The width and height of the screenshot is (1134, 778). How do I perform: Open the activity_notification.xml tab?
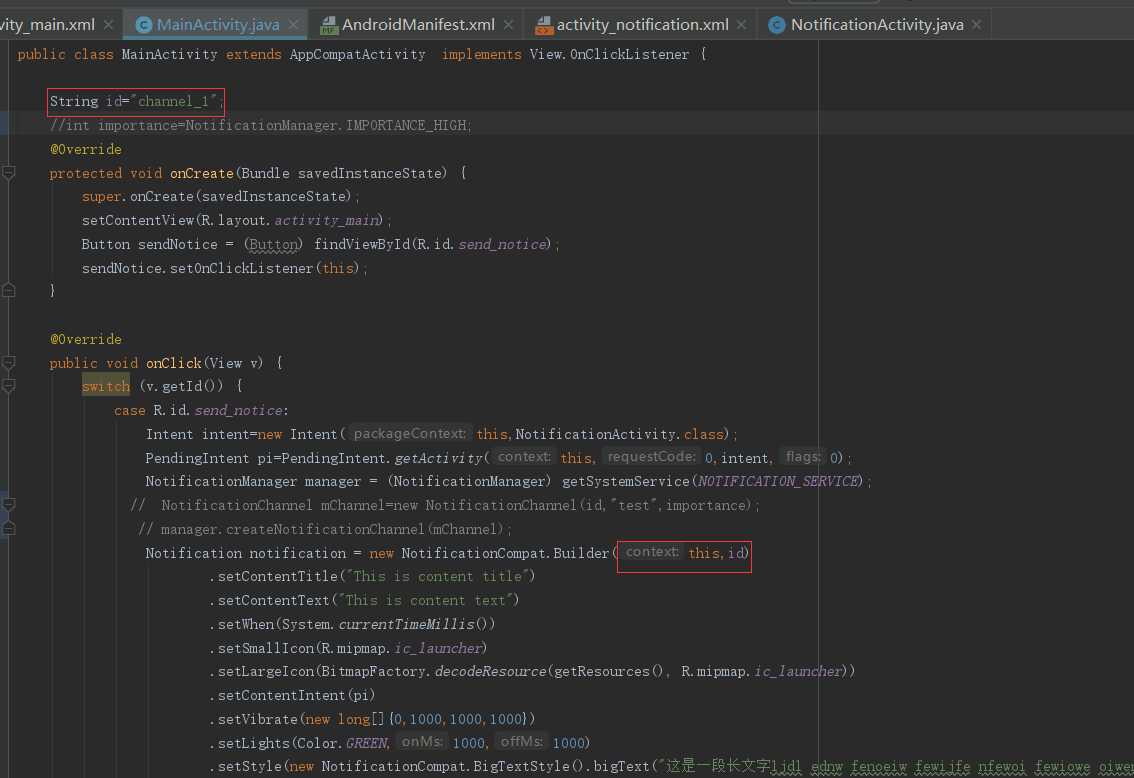(641, 25)
